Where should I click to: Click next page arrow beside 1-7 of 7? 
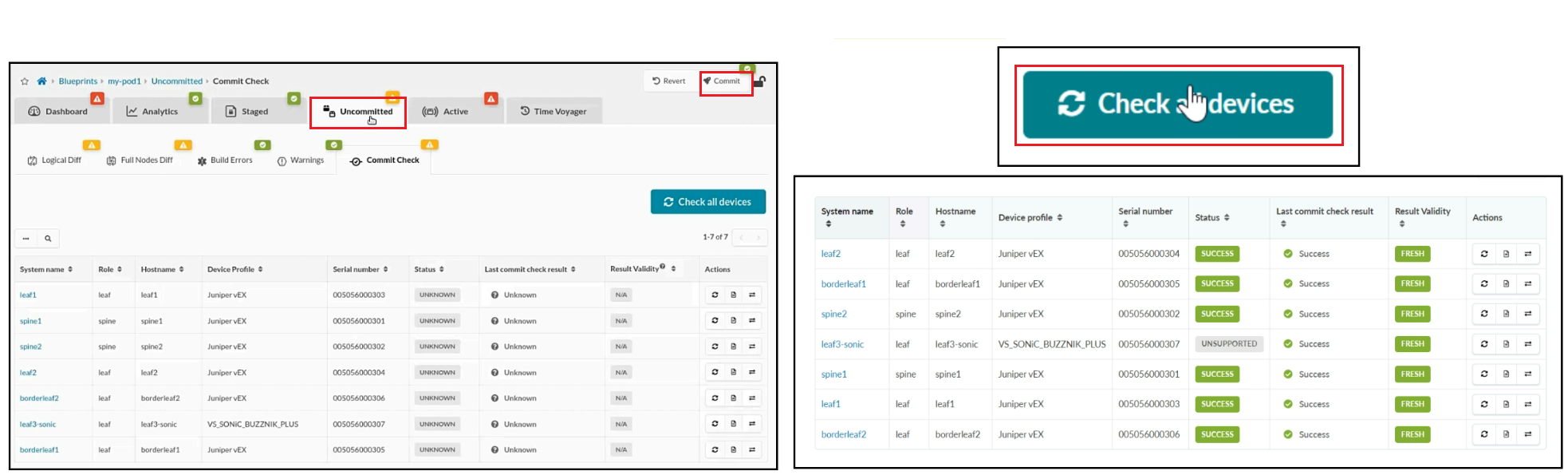pos(758,238)
